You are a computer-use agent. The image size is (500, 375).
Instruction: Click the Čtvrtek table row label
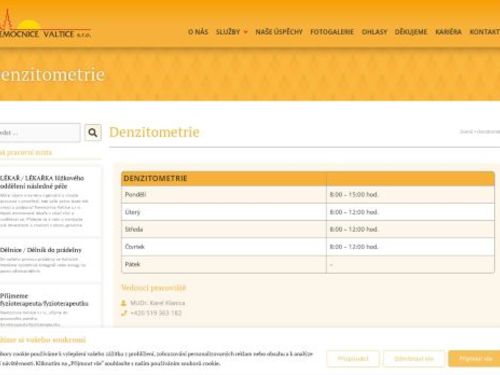135,247
